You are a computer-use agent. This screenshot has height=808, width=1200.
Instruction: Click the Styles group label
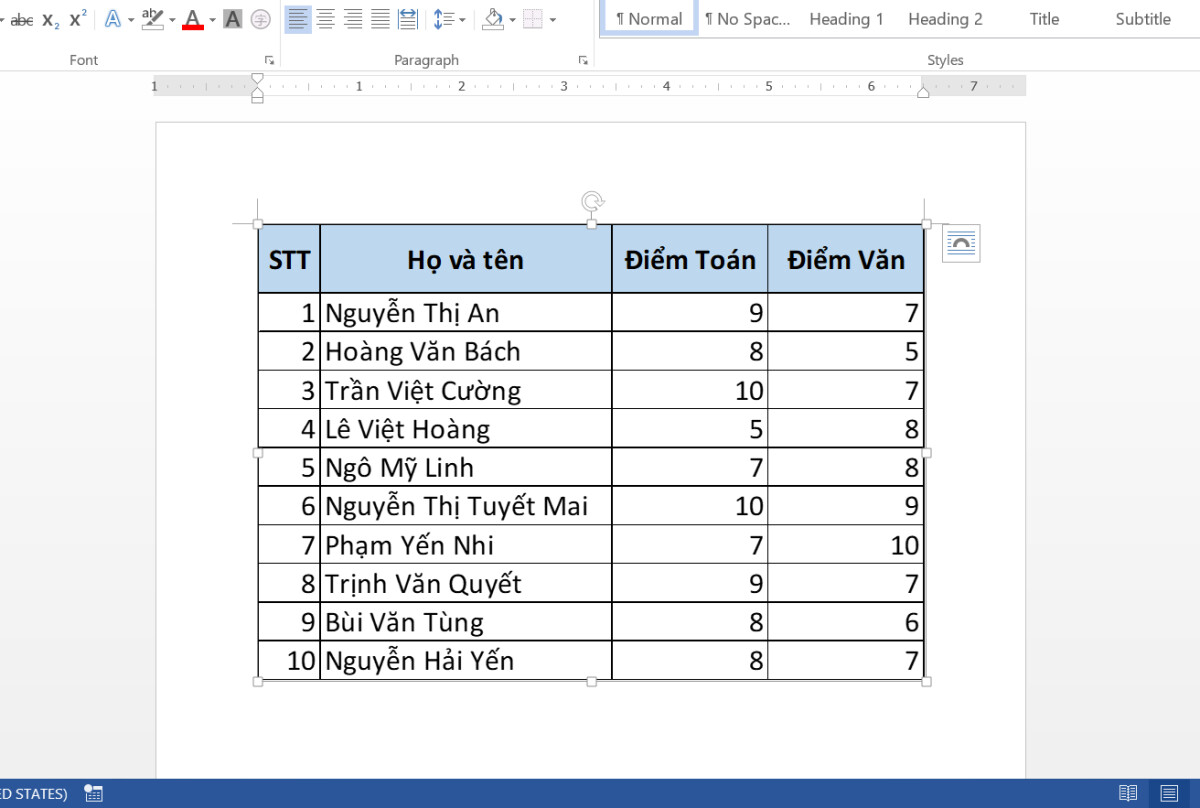[x=945, y=60]
